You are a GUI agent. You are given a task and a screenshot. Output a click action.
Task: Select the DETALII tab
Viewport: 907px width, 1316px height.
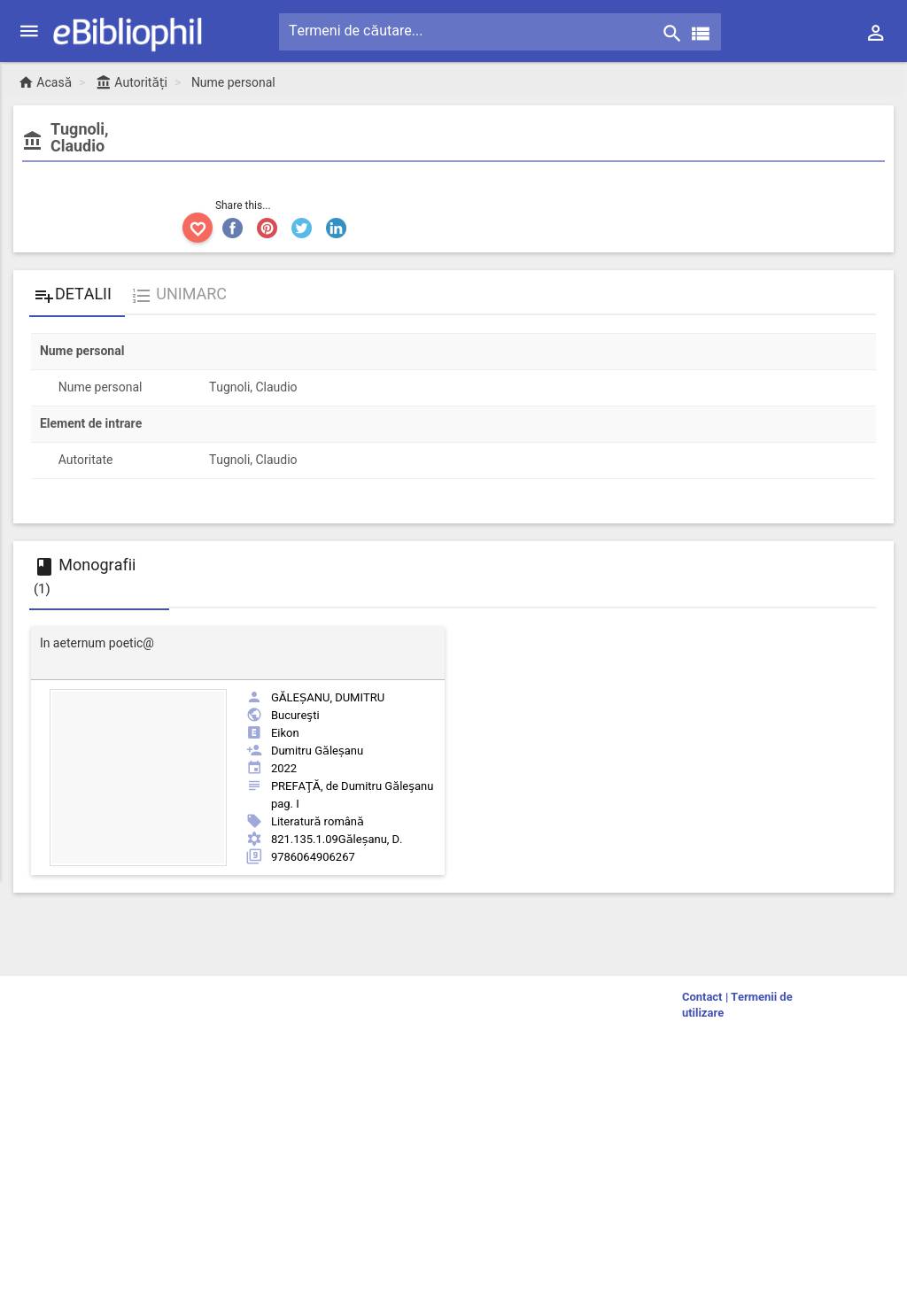[x=74, y=294]
